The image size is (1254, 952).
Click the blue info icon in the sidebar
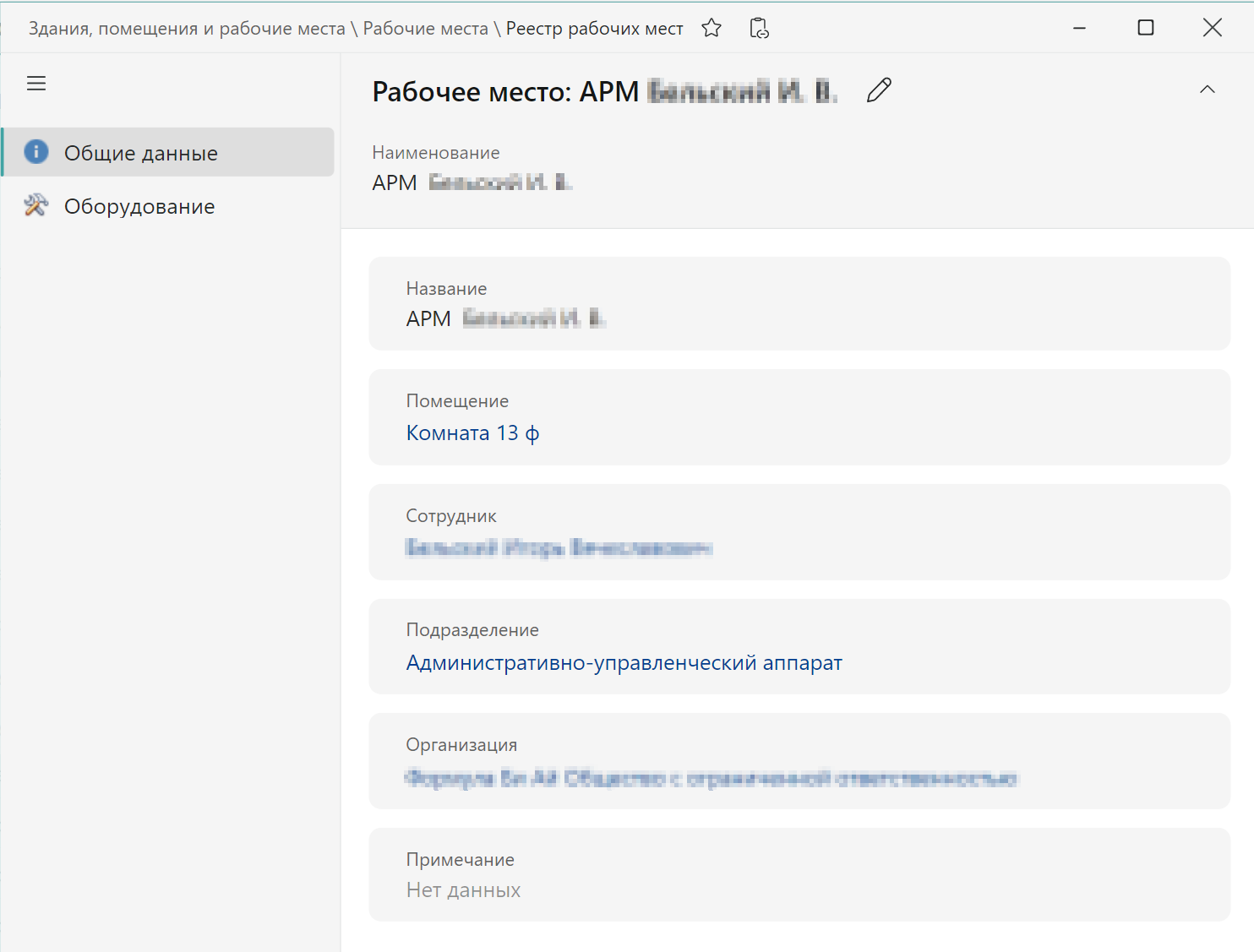coord(36,152)
